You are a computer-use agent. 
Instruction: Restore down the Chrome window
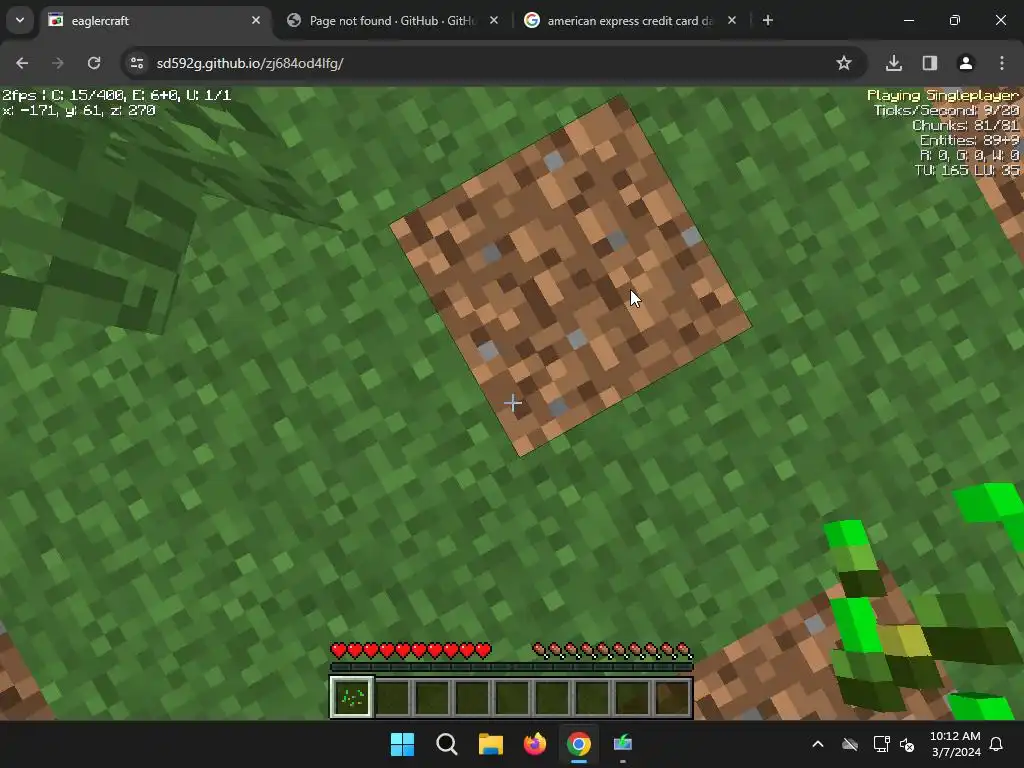click(954, 20)
